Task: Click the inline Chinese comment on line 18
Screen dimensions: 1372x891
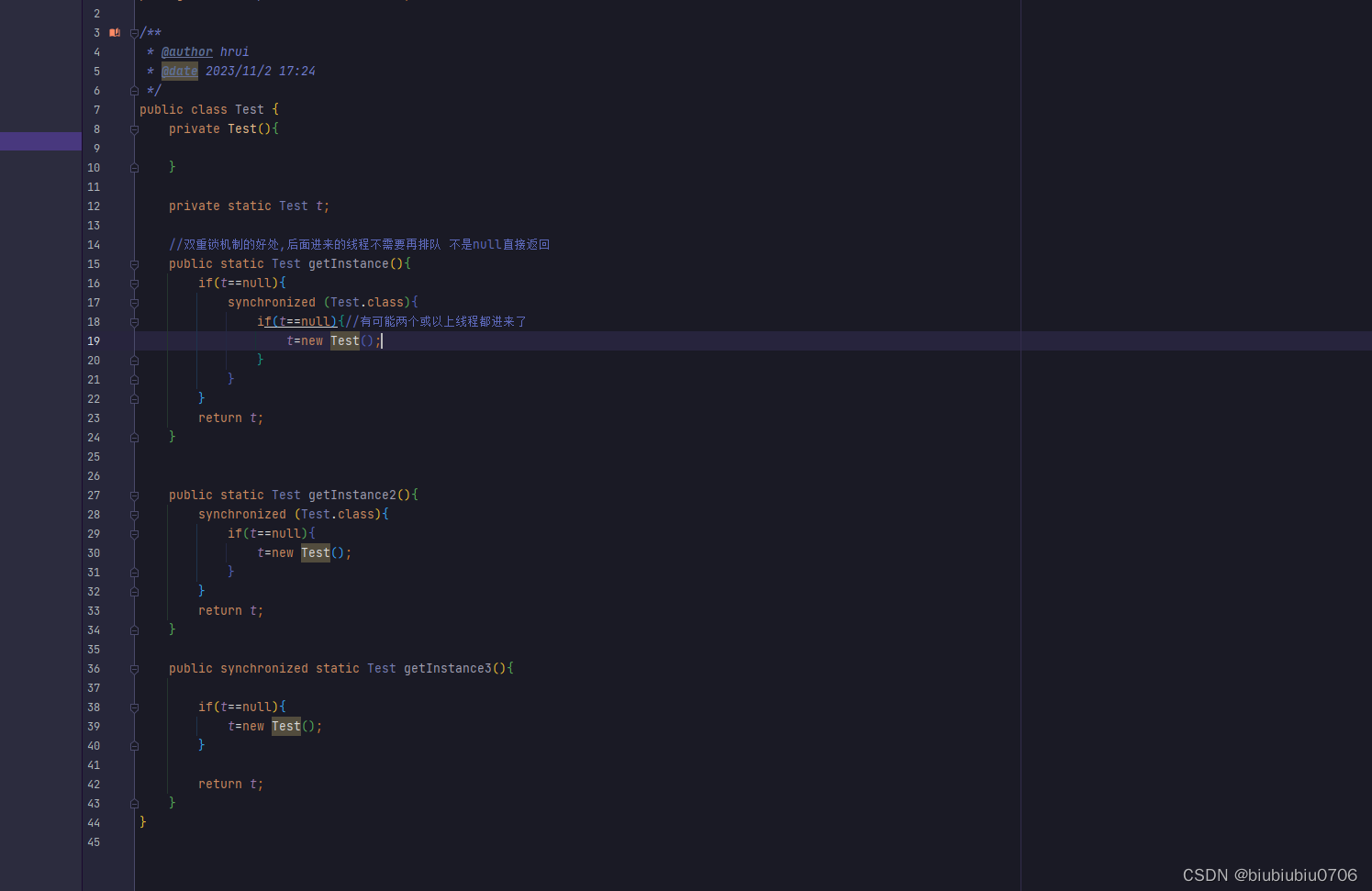Action: click(x=436, y=322)
